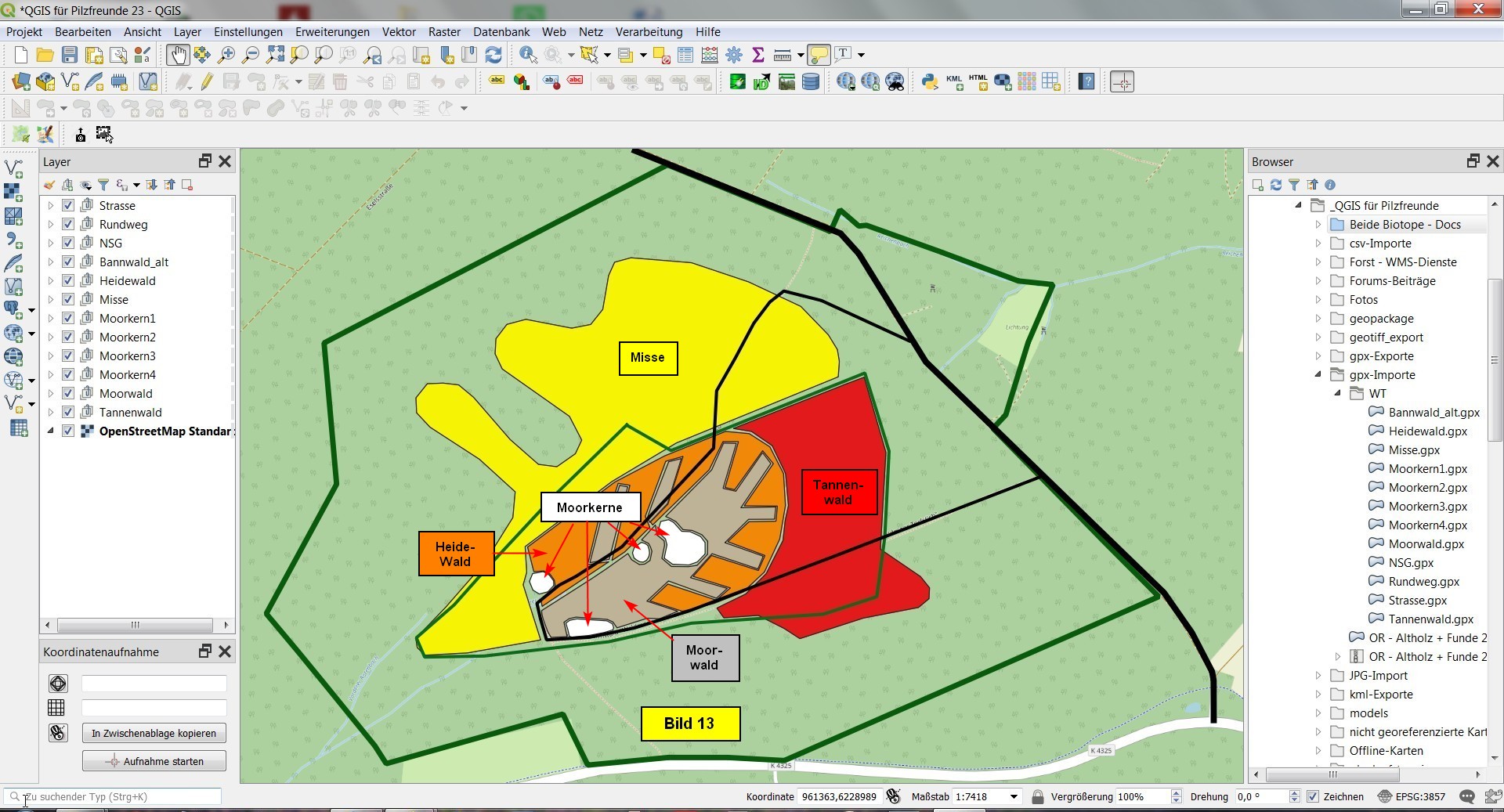This screenshot has height=812, width=1504.
Task: Open the Python console
Action: click(x=930, y=81)
